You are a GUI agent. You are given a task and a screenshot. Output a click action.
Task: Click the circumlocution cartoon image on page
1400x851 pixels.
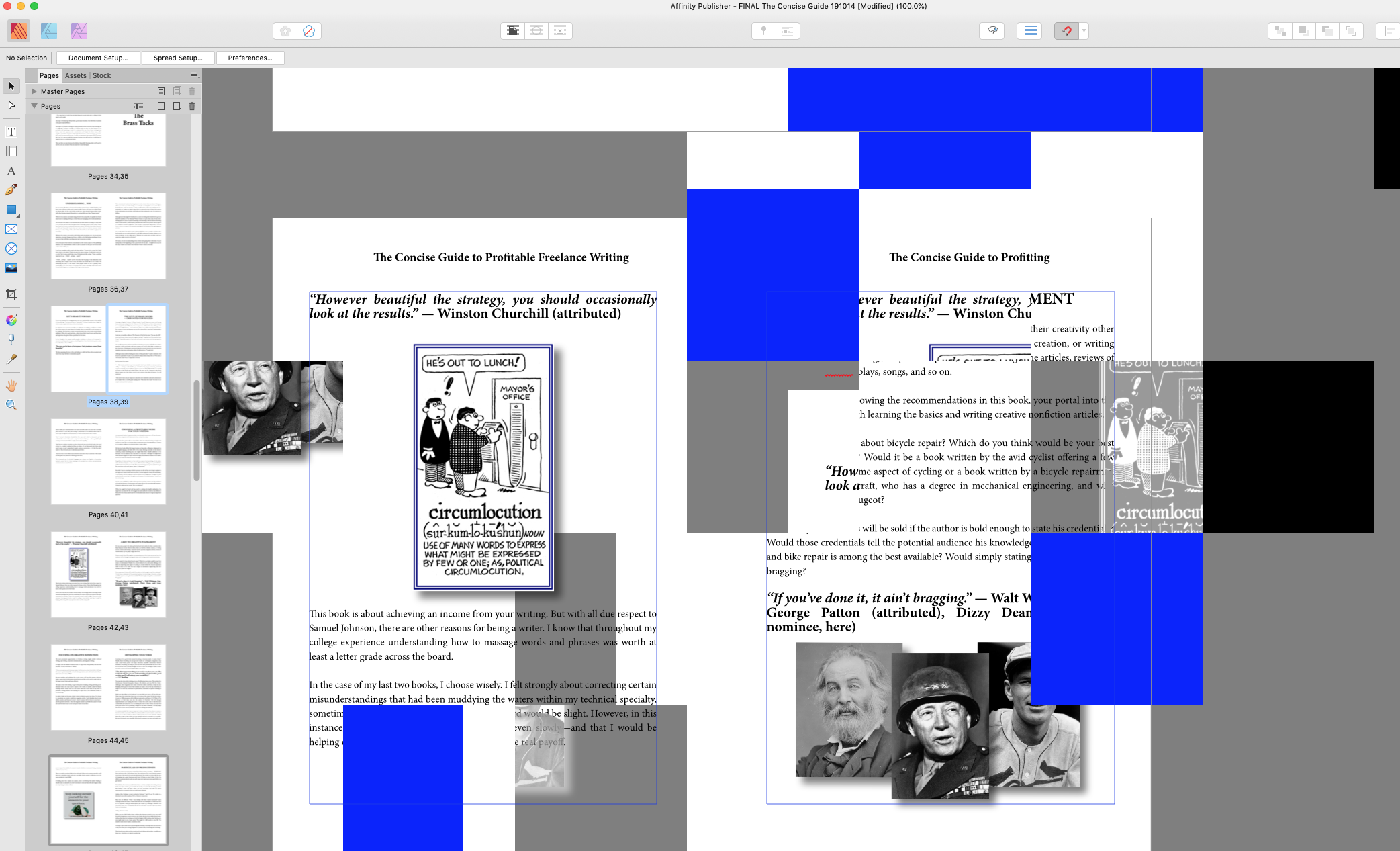[x=483, y=467]
